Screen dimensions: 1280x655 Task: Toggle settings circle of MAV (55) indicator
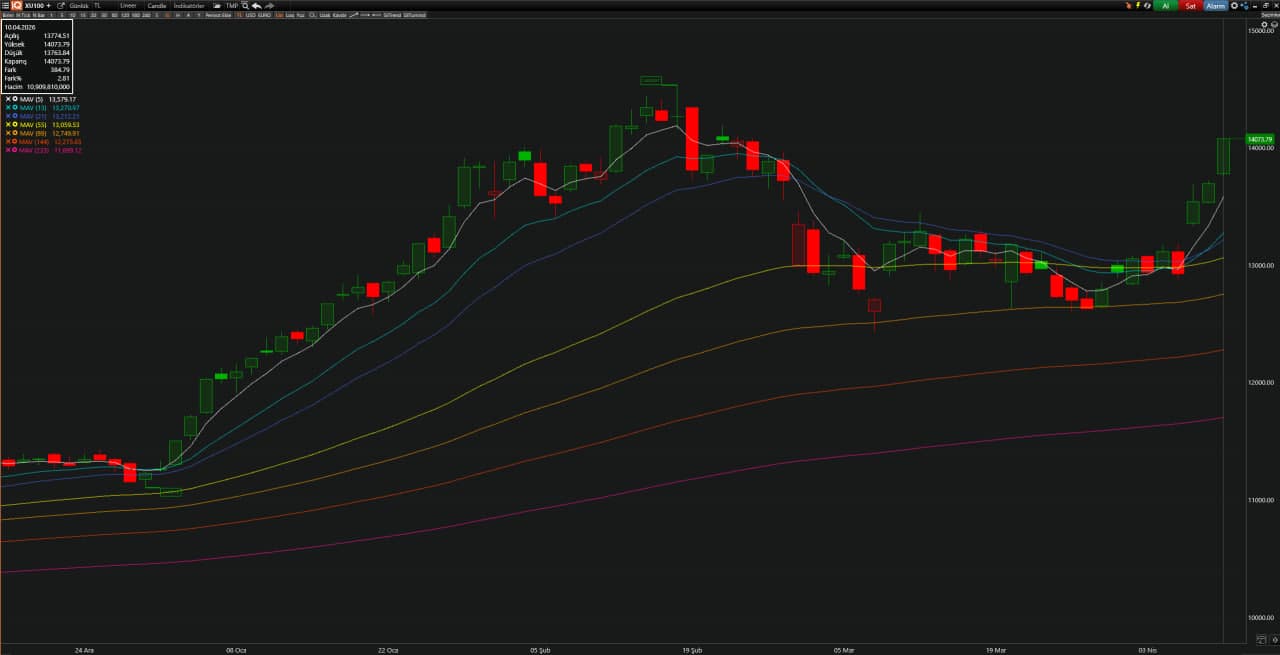15,125
